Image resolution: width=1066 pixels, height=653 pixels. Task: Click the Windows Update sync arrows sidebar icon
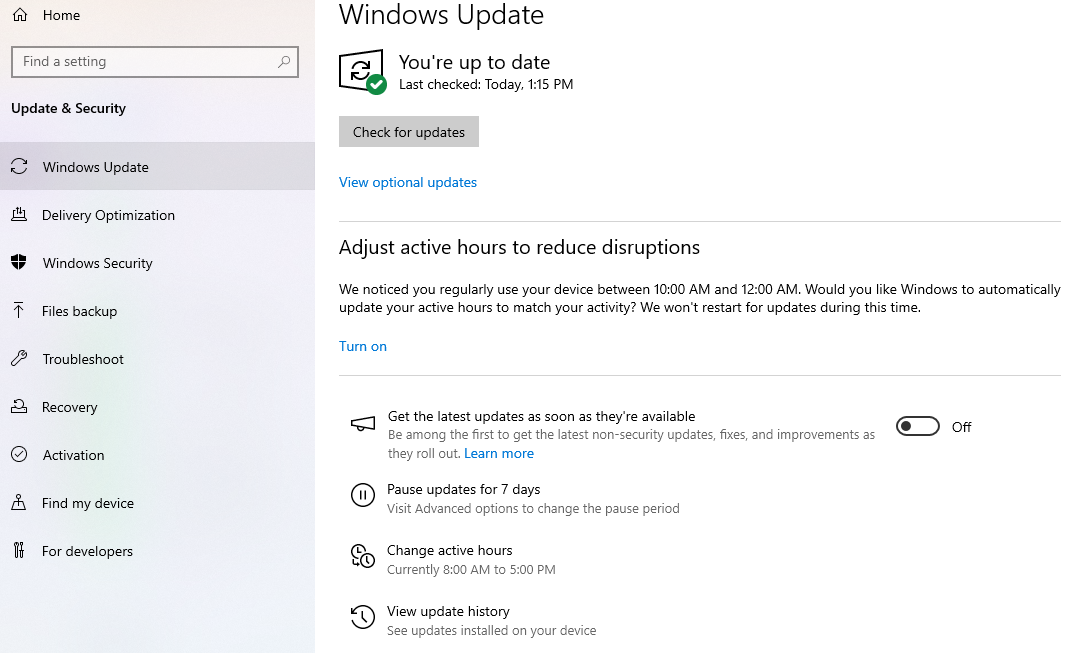tap(19, 166)
